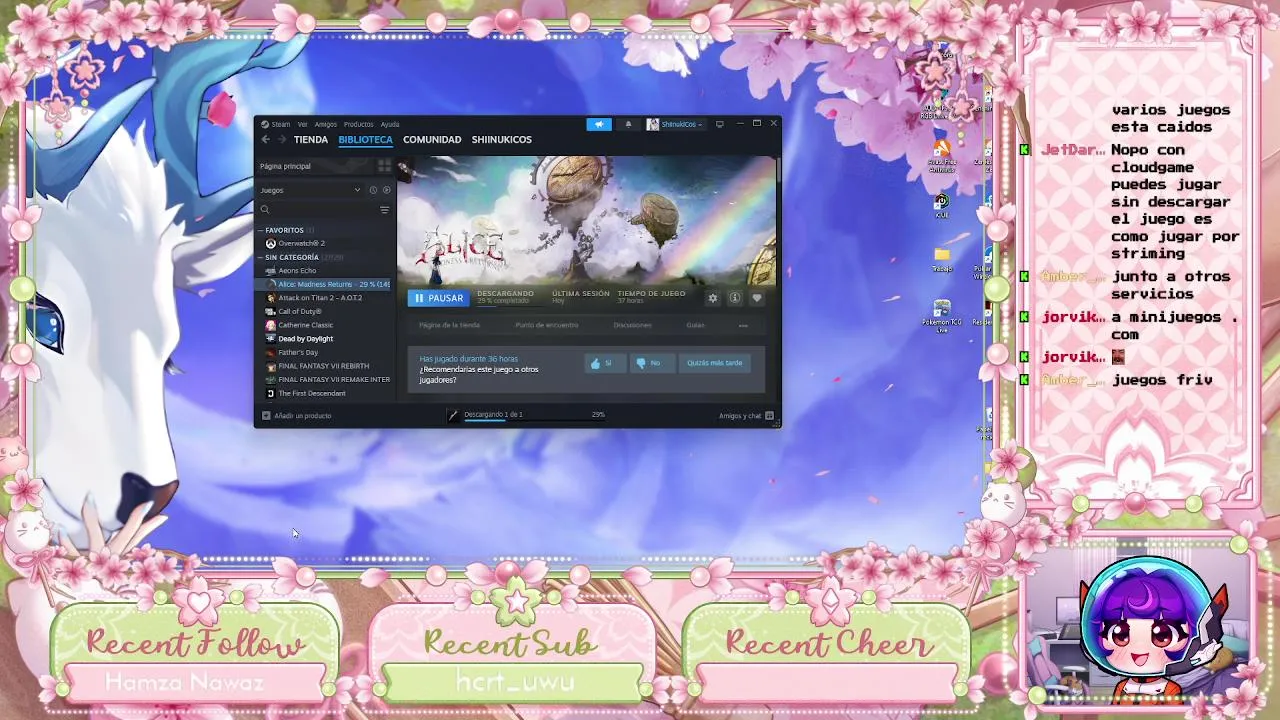Open the ShiinukiCos account dropdown
The height and width of the screenshot is (720, 1280).
pos(675,124)
